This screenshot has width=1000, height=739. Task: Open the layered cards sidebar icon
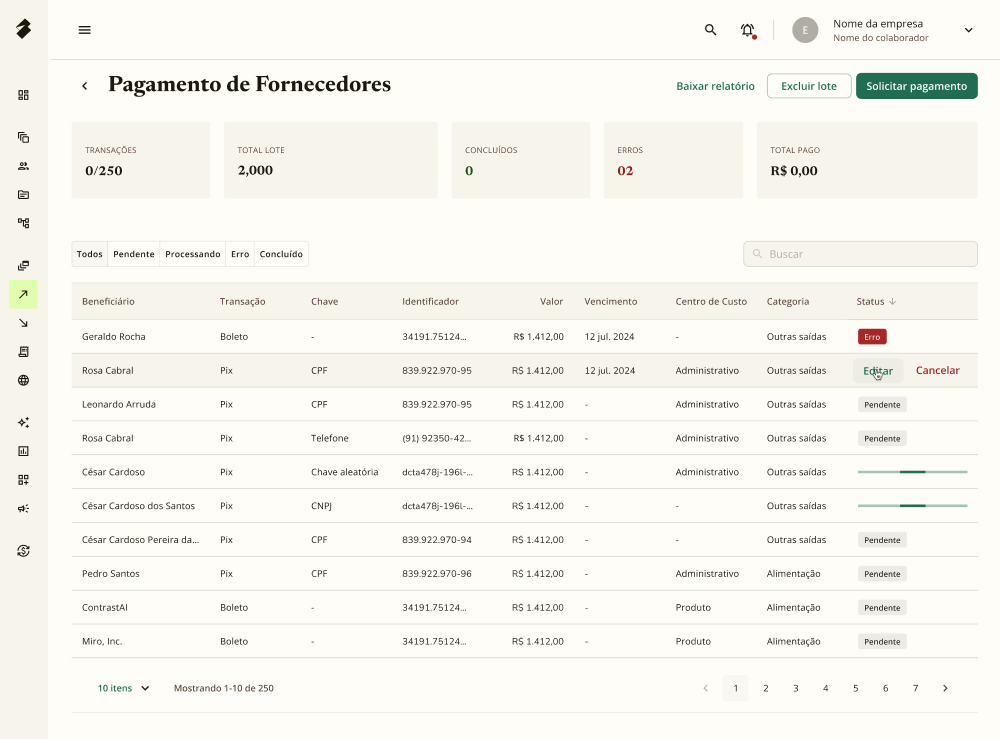[x=24, y=265]
